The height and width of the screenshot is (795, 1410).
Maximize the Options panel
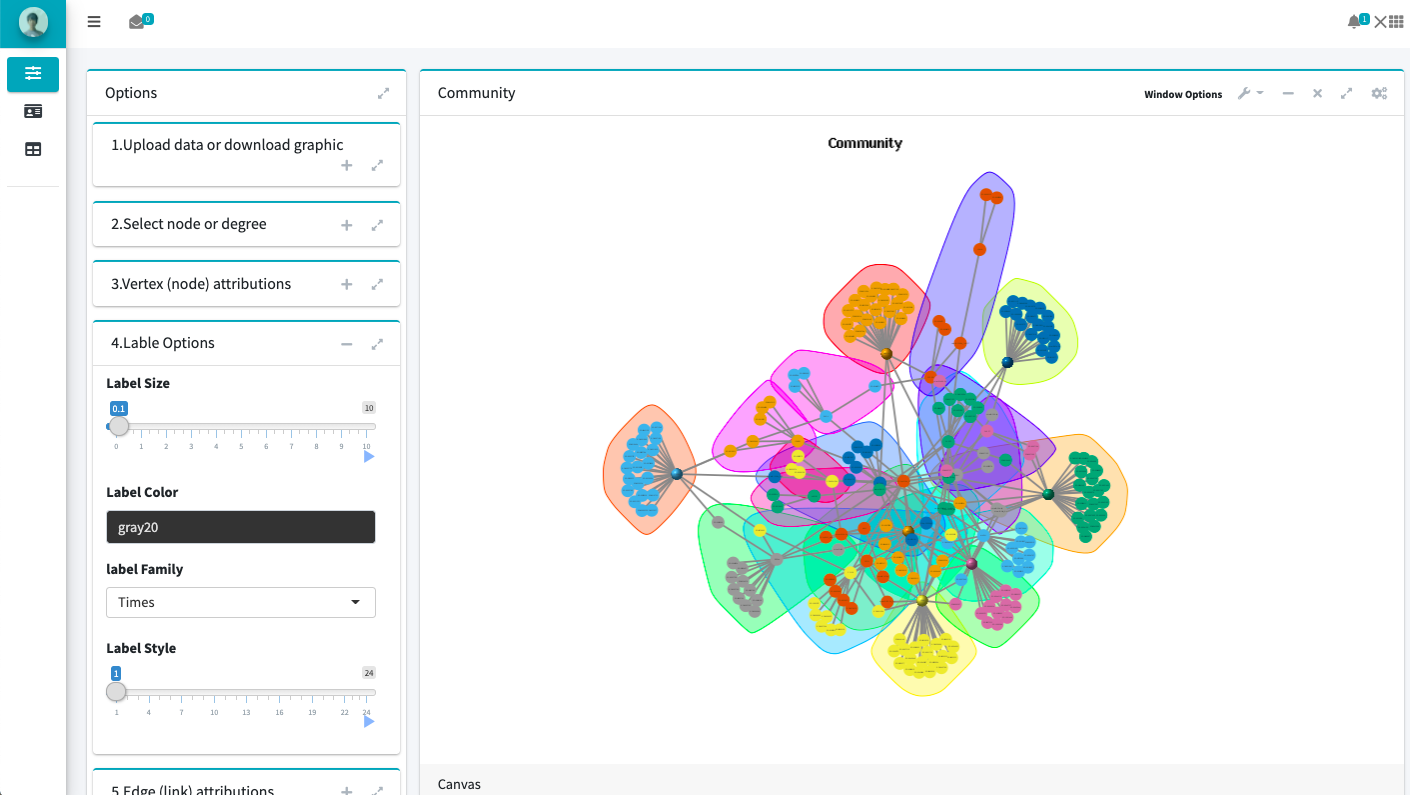click(383, 93)
